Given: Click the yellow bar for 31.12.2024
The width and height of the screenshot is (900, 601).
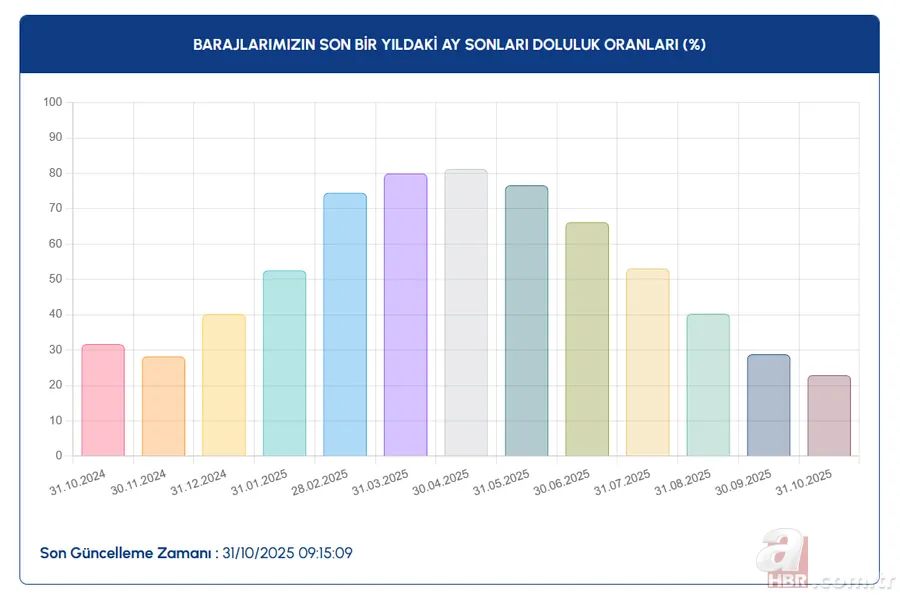Looking at the screenshot, I should coord(224,385).
